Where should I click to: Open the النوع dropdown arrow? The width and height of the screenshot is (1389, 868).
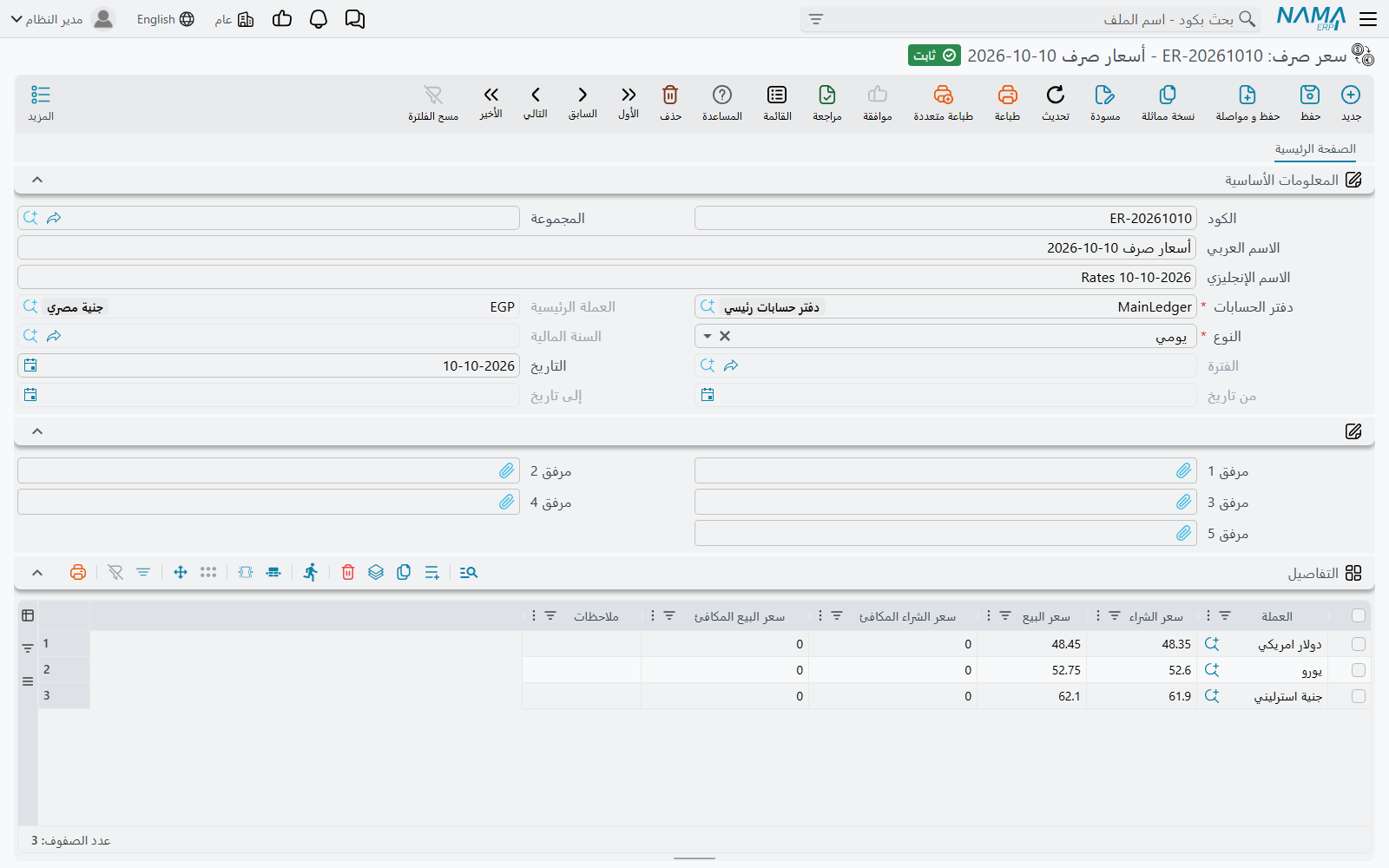point(708,336)
